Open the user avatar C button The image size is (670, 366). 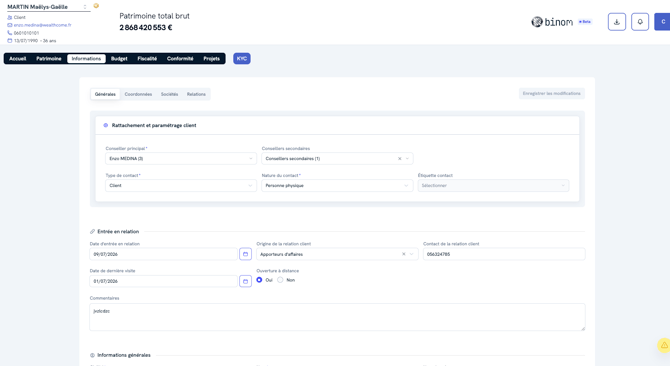[663, 22]
